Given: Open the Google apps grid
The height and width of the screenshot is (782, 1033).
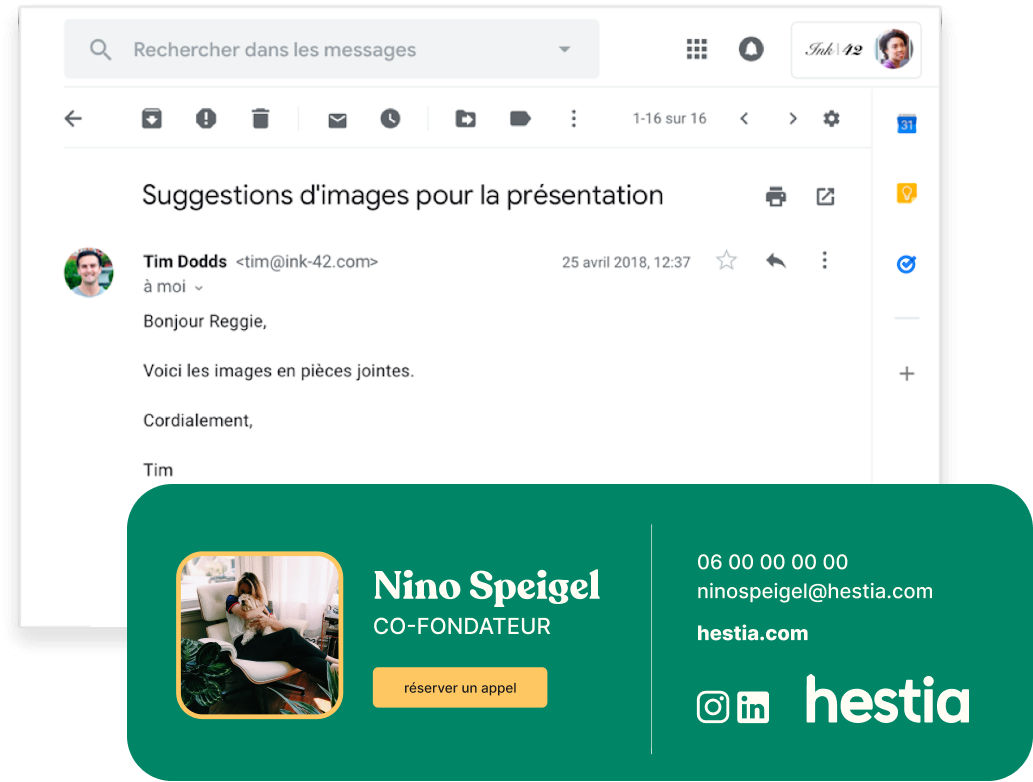Looking at the screenshot, I should [696, 49].
